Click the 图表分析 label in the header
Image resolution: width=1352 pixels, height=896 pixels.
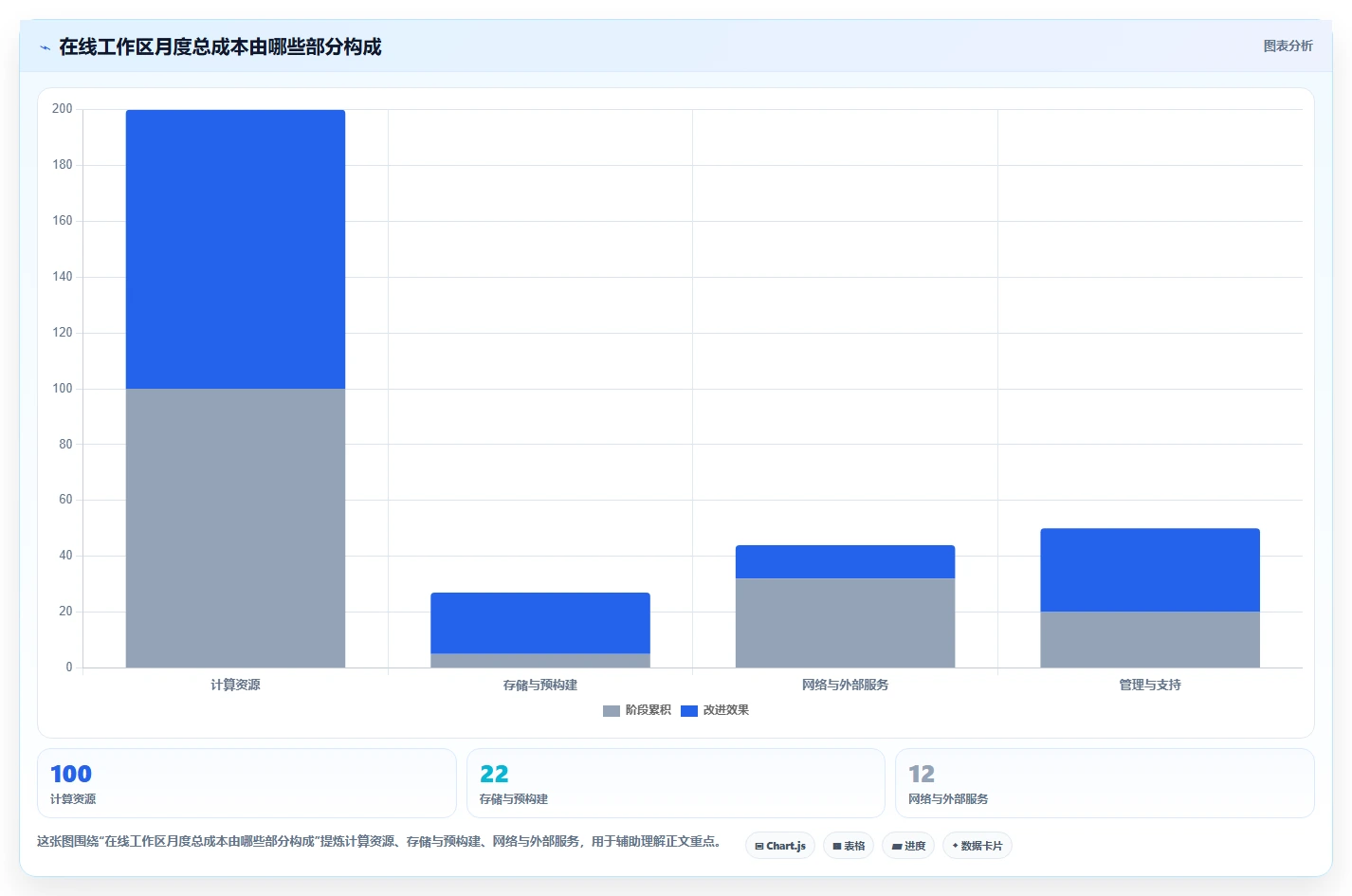coord(1288,46)
